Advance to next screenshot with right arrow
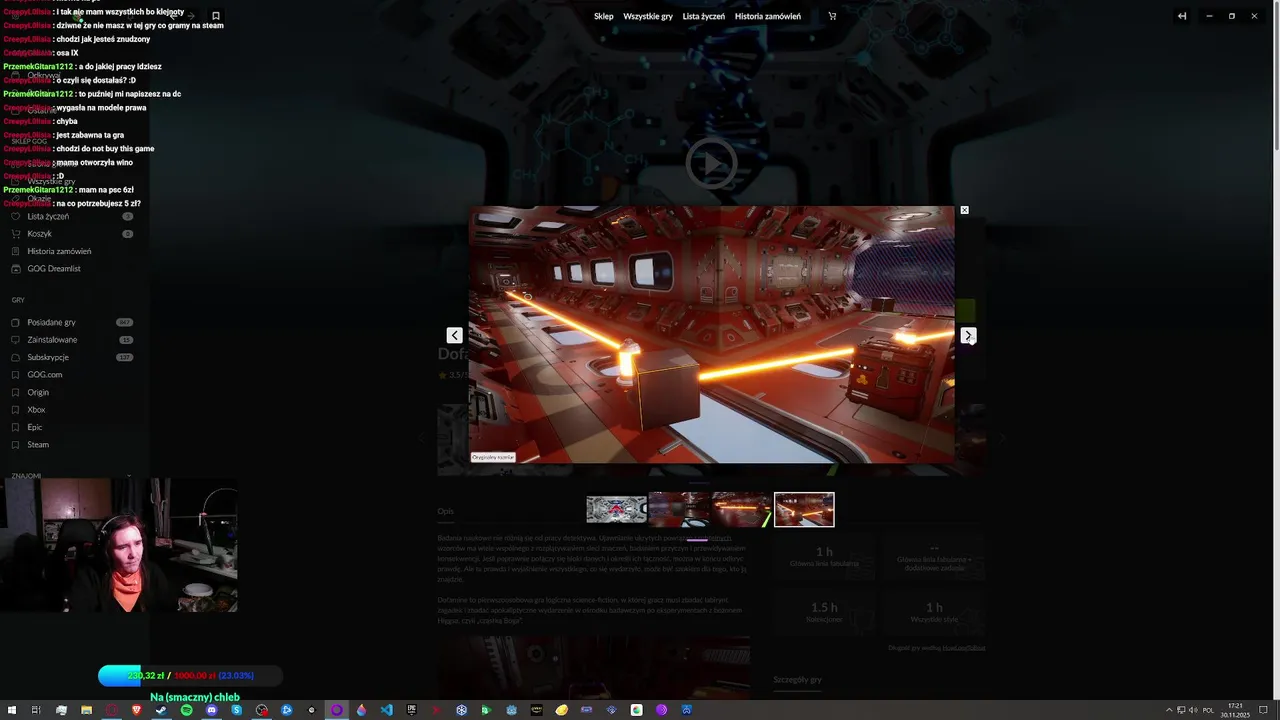The height and width of the screenshot is (720, 1280). point(968,335)
